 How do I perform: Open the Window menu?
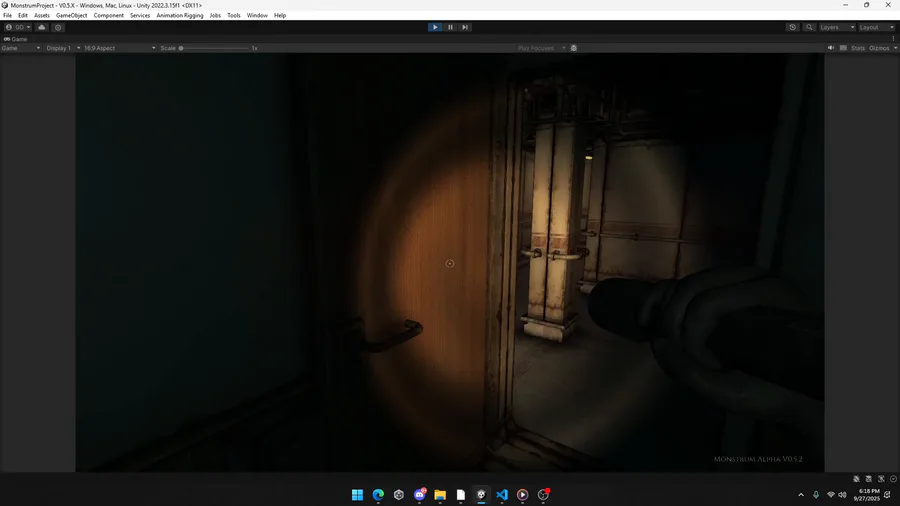tap(257, 15)
